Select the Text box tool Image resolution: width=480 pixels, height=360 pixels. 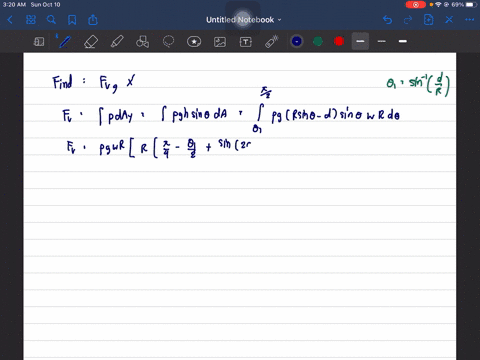click(x=246, y=42)
